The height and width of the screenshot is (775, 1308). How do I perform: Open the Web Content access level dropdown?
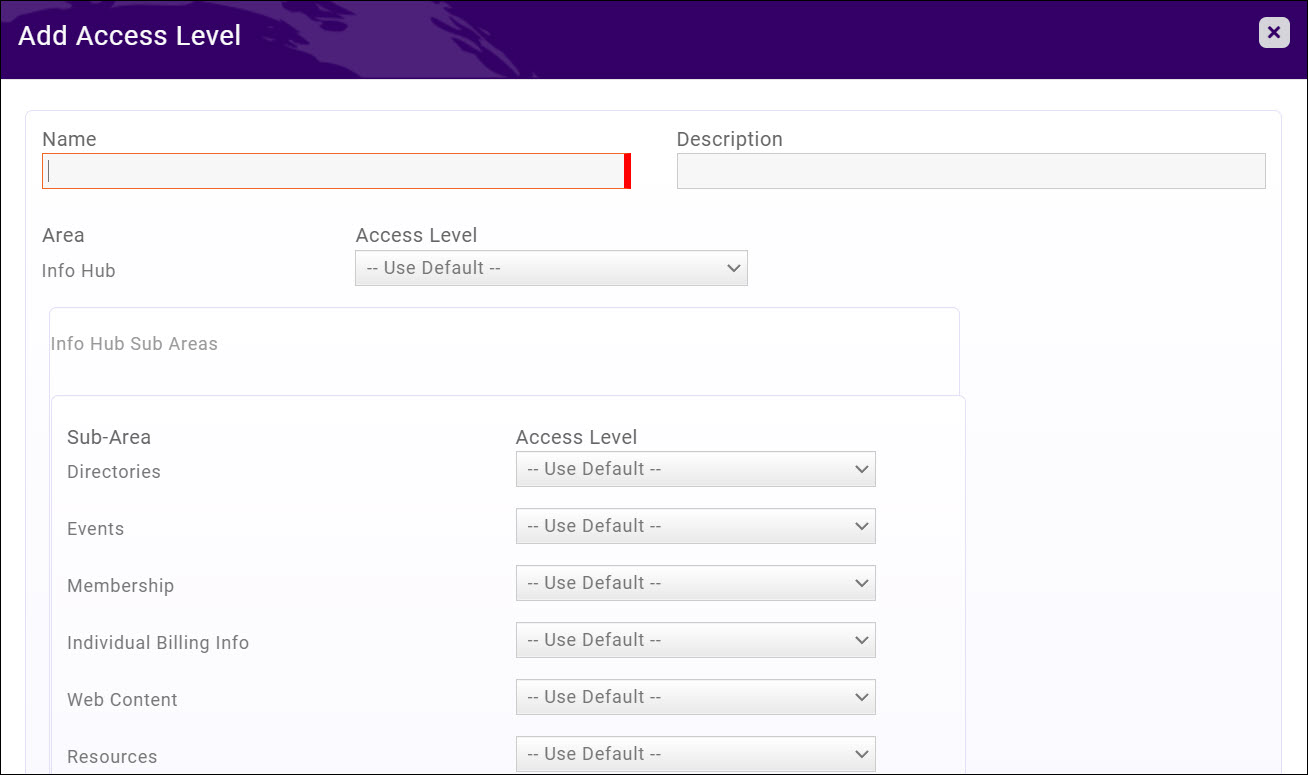pyautogui.click(x=695, y=697)
